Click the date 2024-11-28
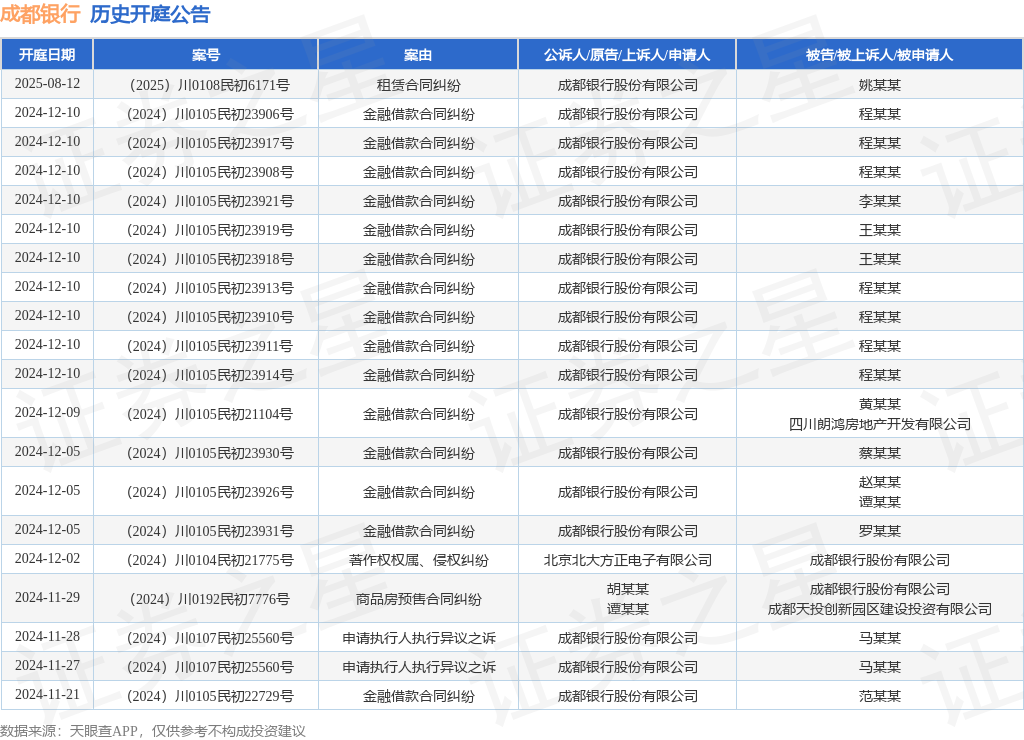 (x=47, y=637)
